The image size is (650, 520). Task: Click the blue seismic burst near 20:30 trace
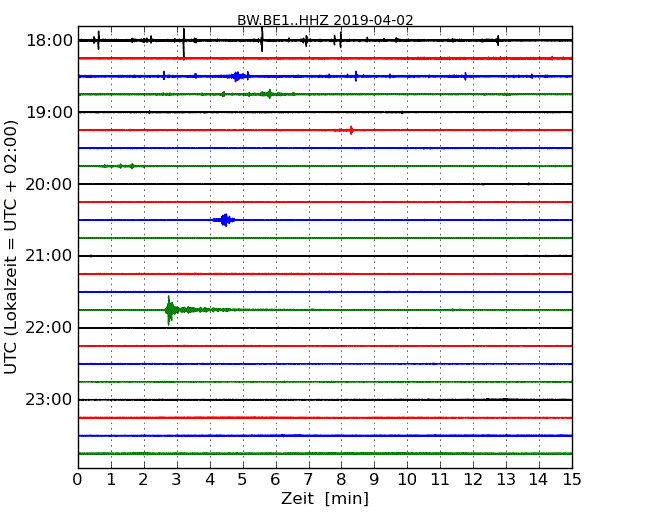click(x=225, y=220)
